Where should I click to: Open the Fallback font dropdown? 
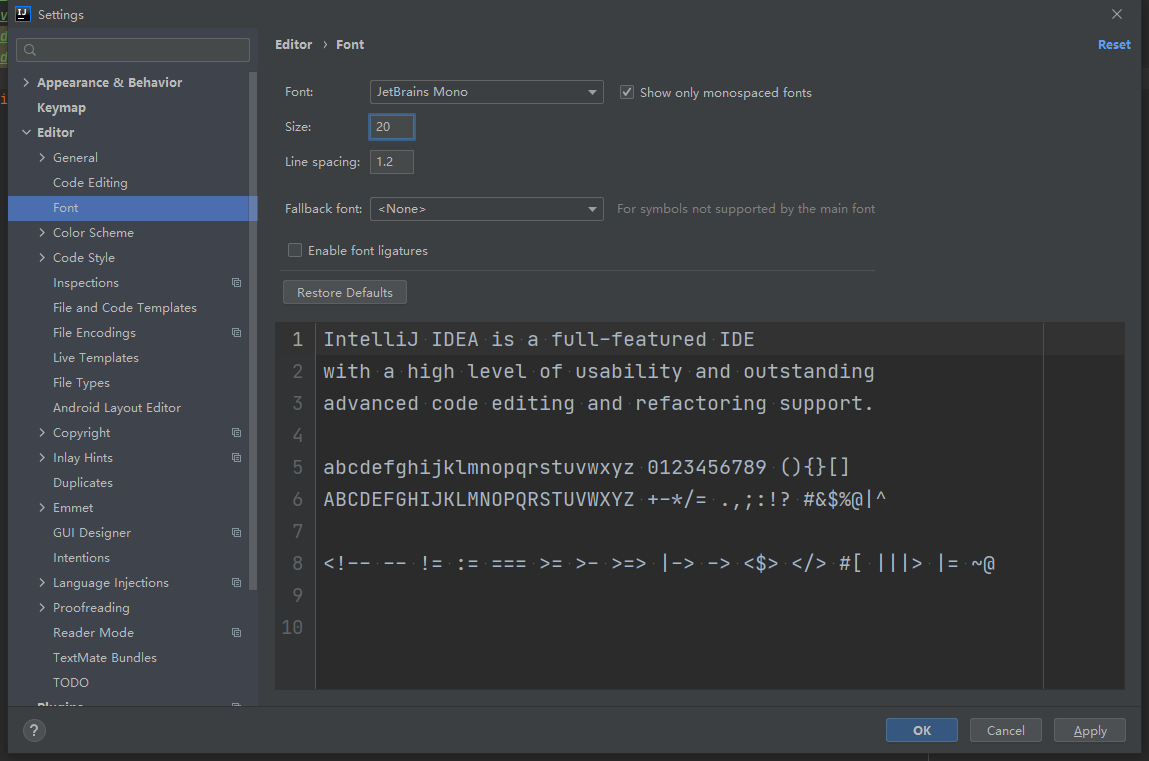487,209
